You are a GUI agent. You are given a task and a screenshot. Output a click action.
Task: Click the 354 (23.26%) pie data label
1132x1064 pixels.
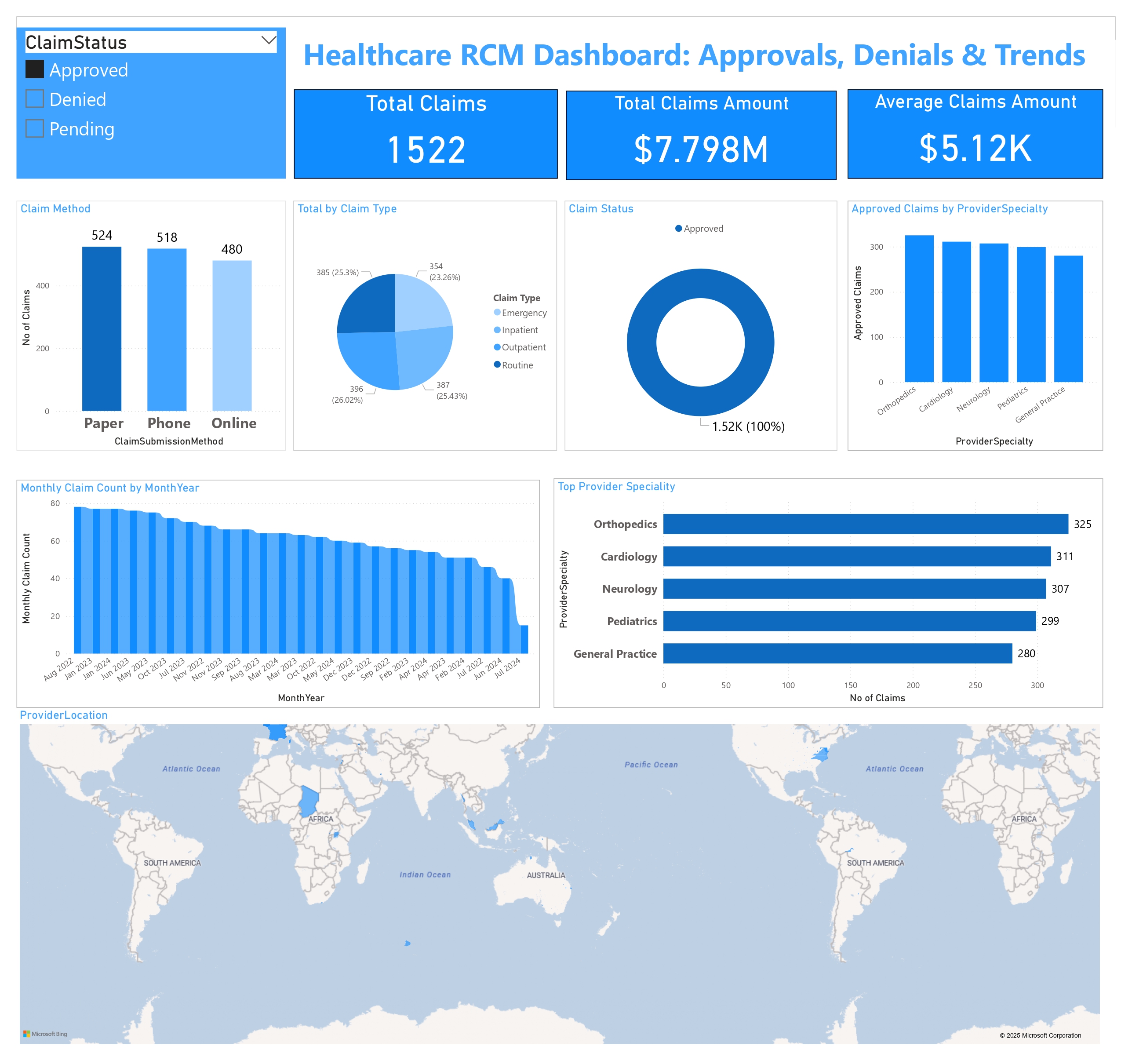pos(445,272)
